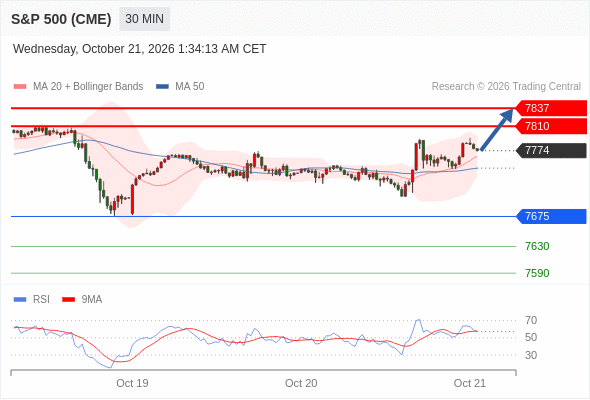Click the '9MA' legend label
Image resolution: width=590 pixels, height=400 pixels.
click(92, 300)
